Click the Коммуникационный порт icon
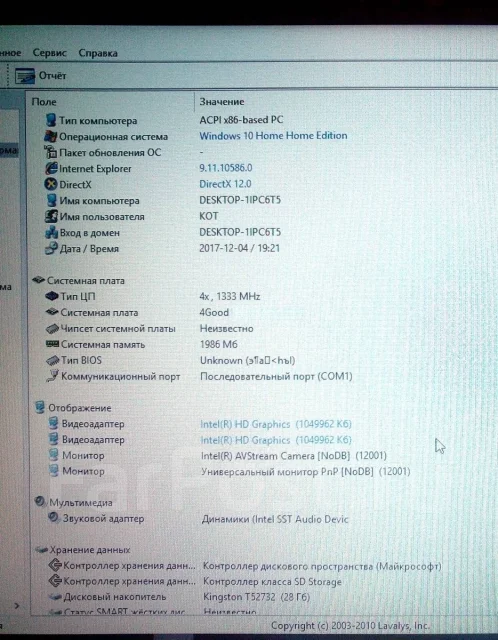This screenshot has height=640, width=498. 53,376
